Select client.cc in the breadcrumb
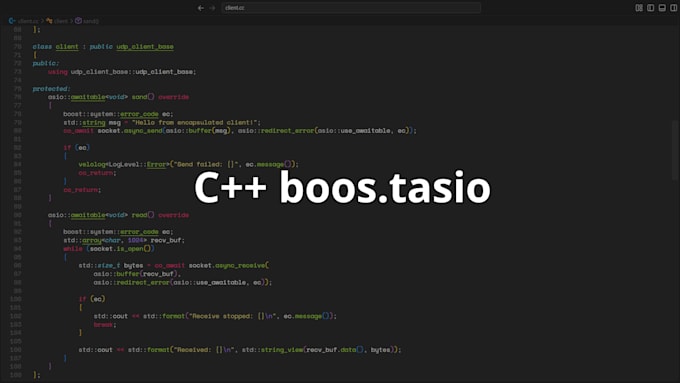The width and height of the screenshot is (680, 383). [x=28, y=21]
